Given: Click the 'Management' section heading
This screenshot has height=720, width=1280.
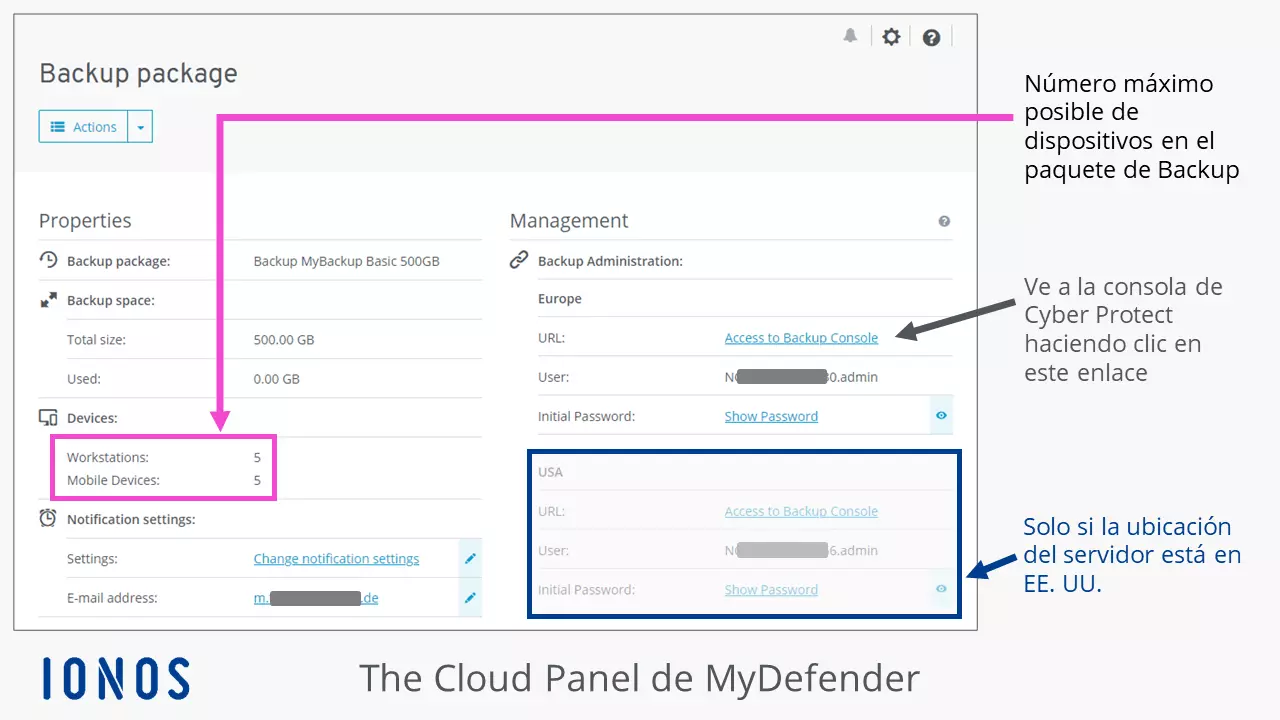Looking at the screenshot, I should tap(569, 221).
